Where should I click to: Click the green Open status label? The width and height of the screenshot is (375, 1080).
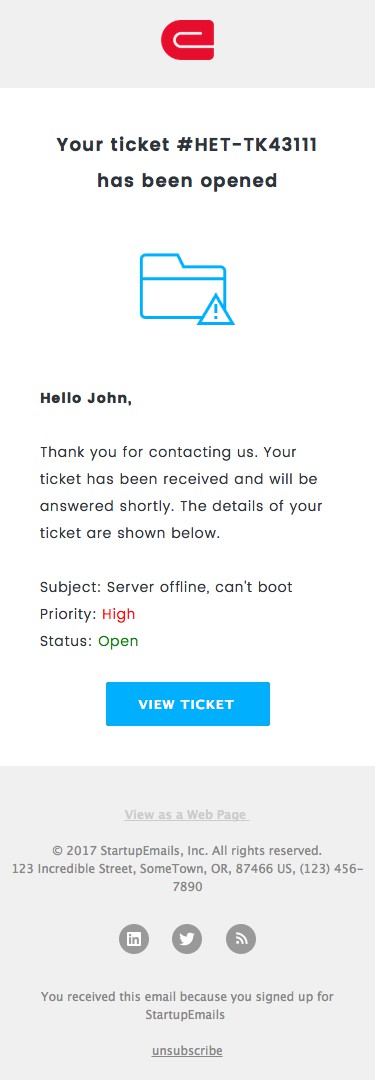coord(118,641)
